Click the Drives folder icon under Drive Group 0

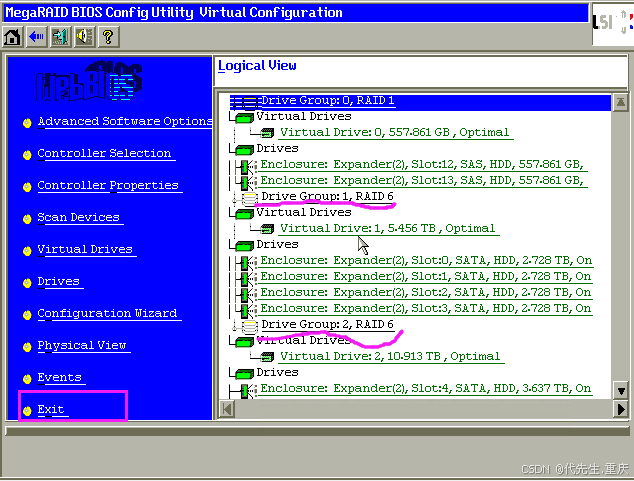coord(244,150)
